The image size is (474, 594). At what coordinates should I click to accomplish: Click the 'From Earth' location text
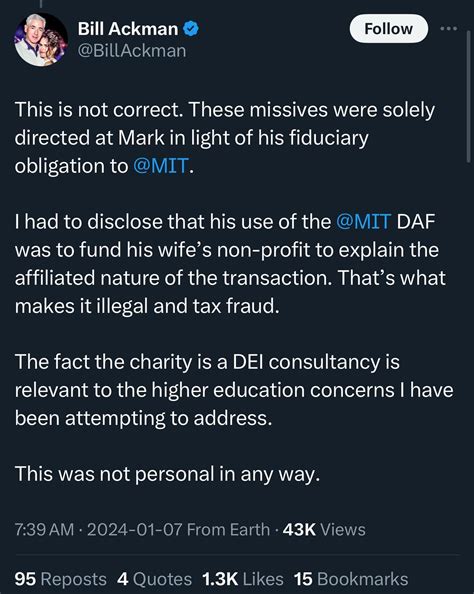(x=228, y=529)
